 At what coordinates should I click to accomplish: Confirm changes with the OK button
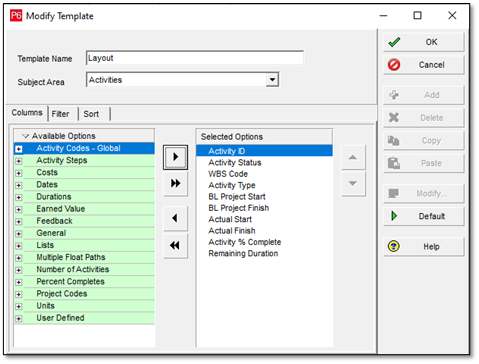423,42
